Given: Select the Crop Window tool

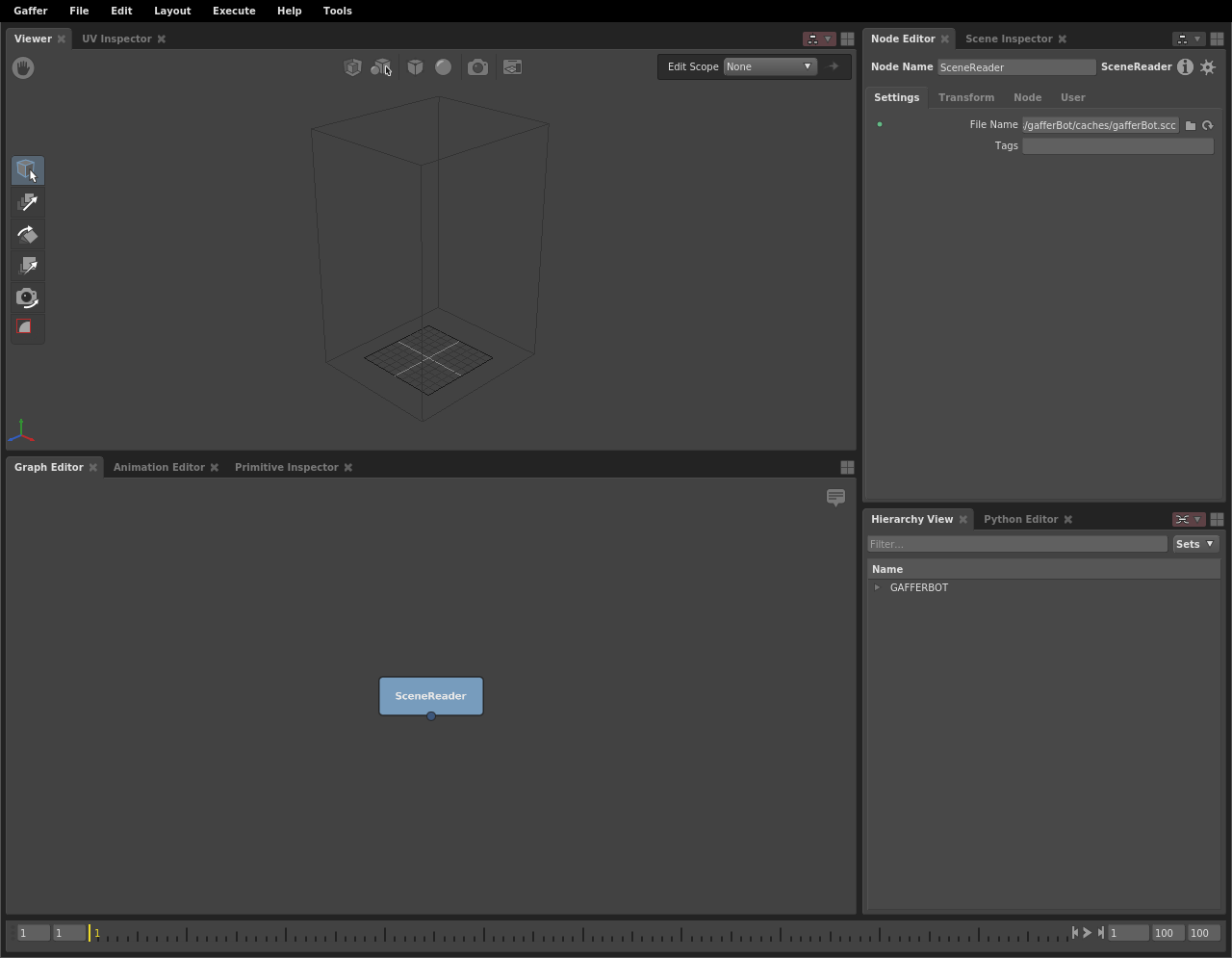Looking at the screenshot, I should 27,328.
